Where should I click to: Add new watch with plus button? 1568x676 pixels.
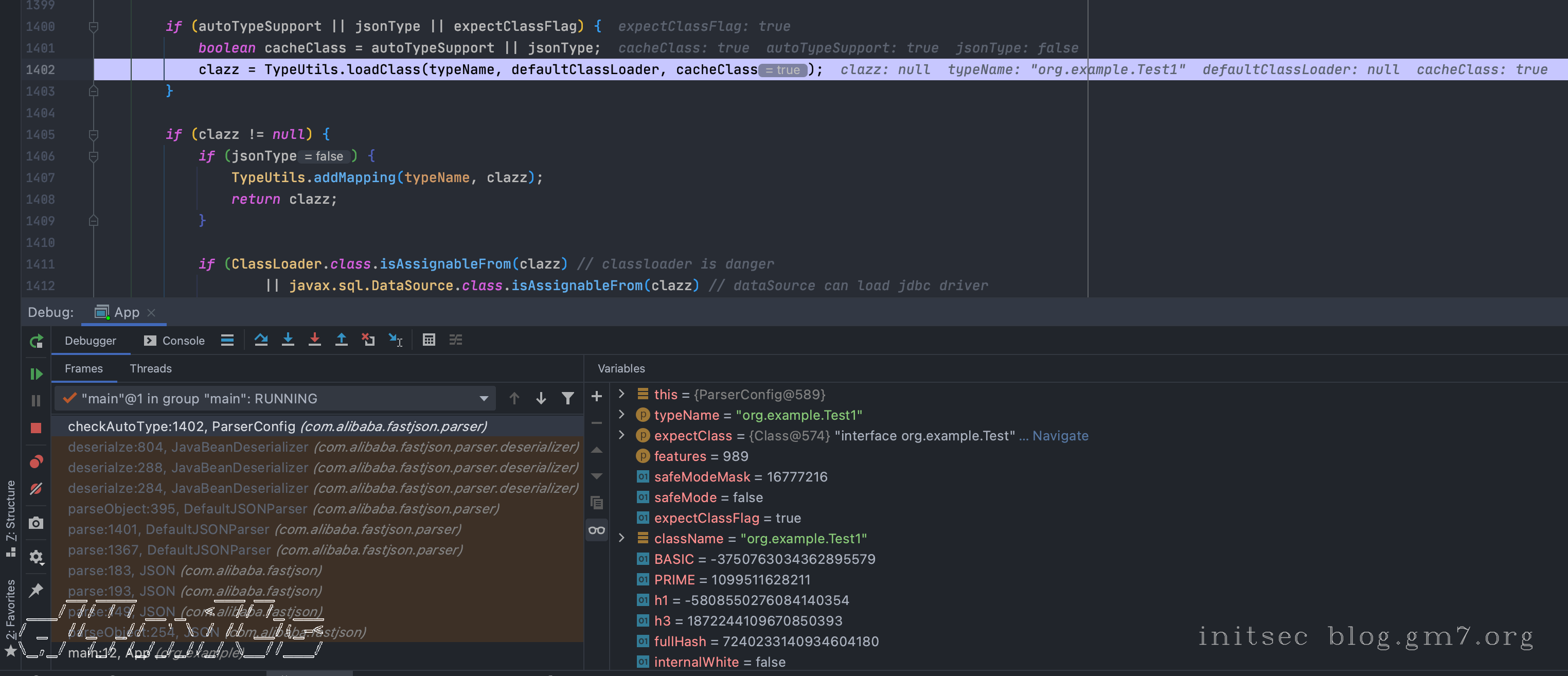(x=597, y=396)
